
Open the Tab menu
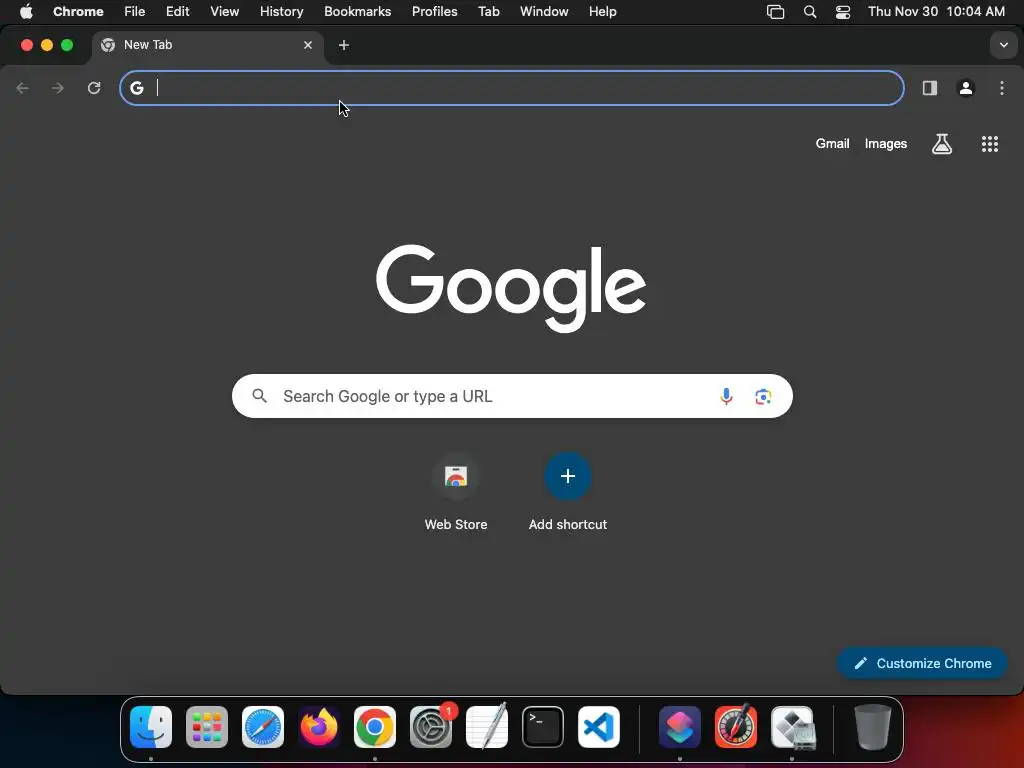(488, 12)
